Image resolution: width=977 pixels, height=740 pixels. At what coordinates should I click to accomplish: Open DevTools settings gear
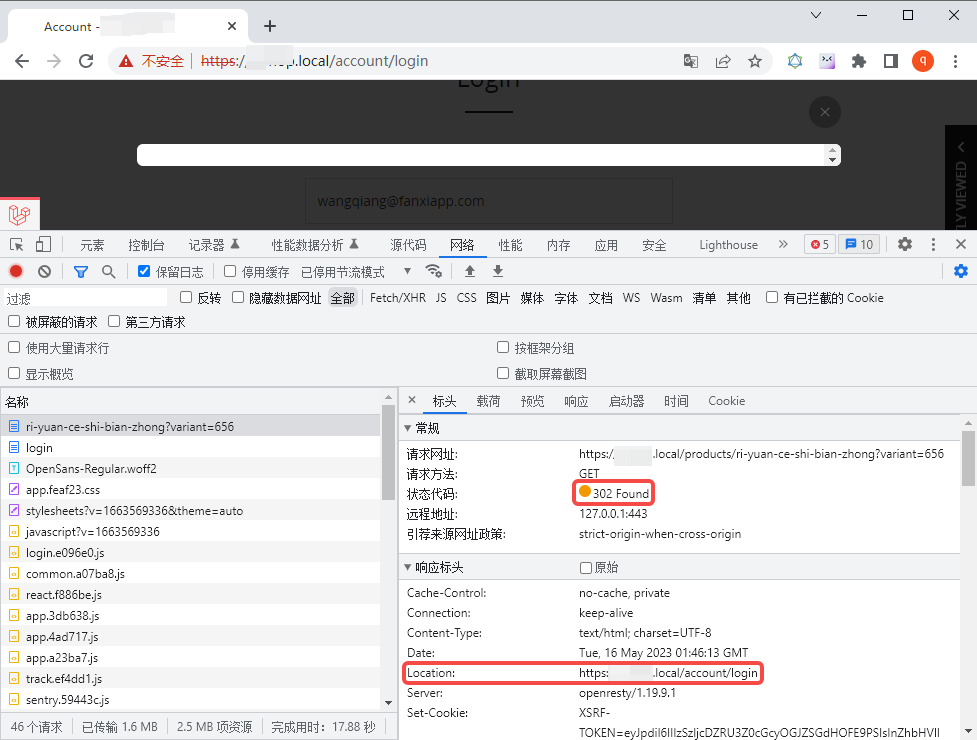[904, 244]
